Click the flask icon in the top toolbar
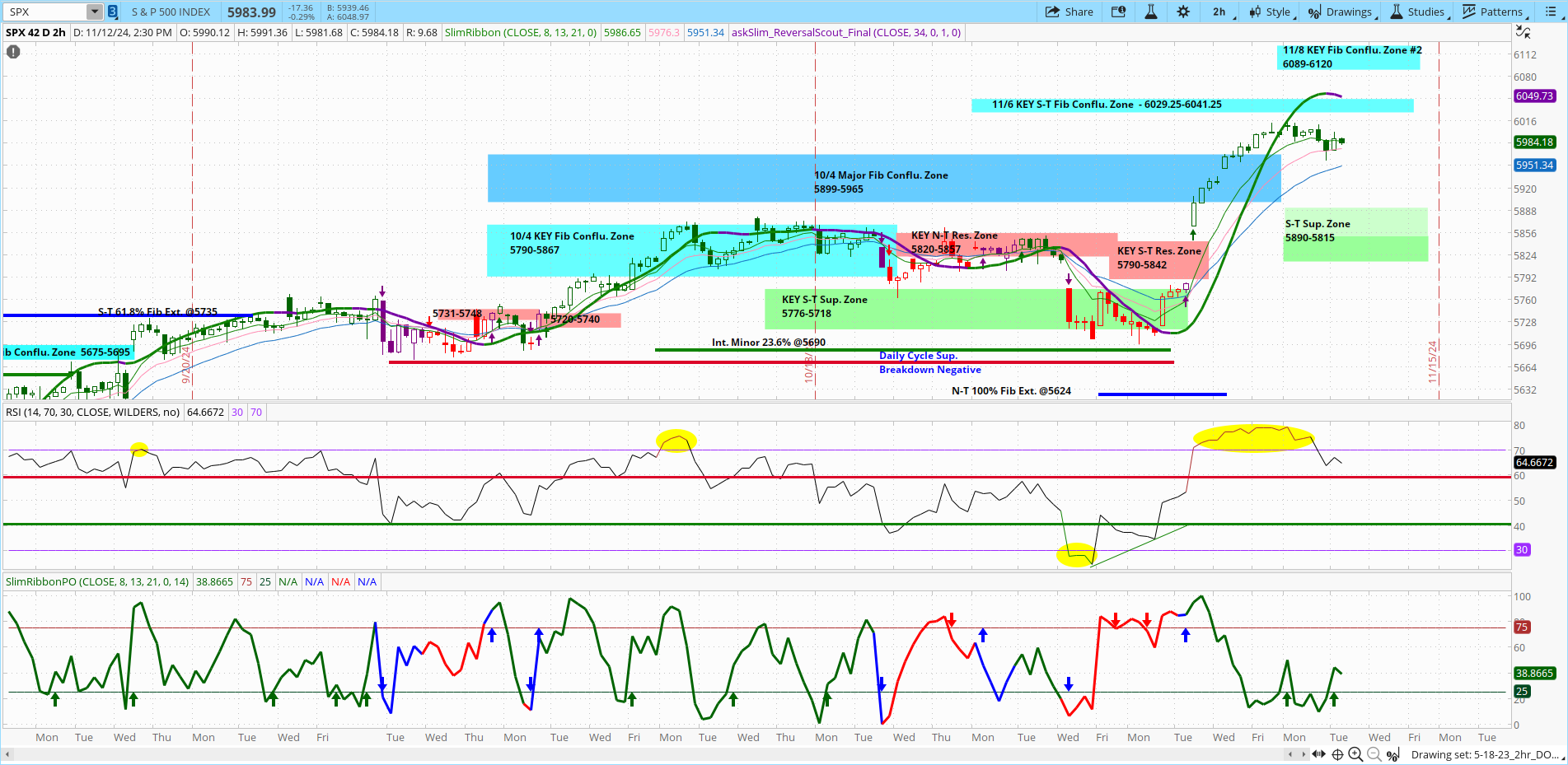This screenshot has height=765, width=1568. point(1151,12)
